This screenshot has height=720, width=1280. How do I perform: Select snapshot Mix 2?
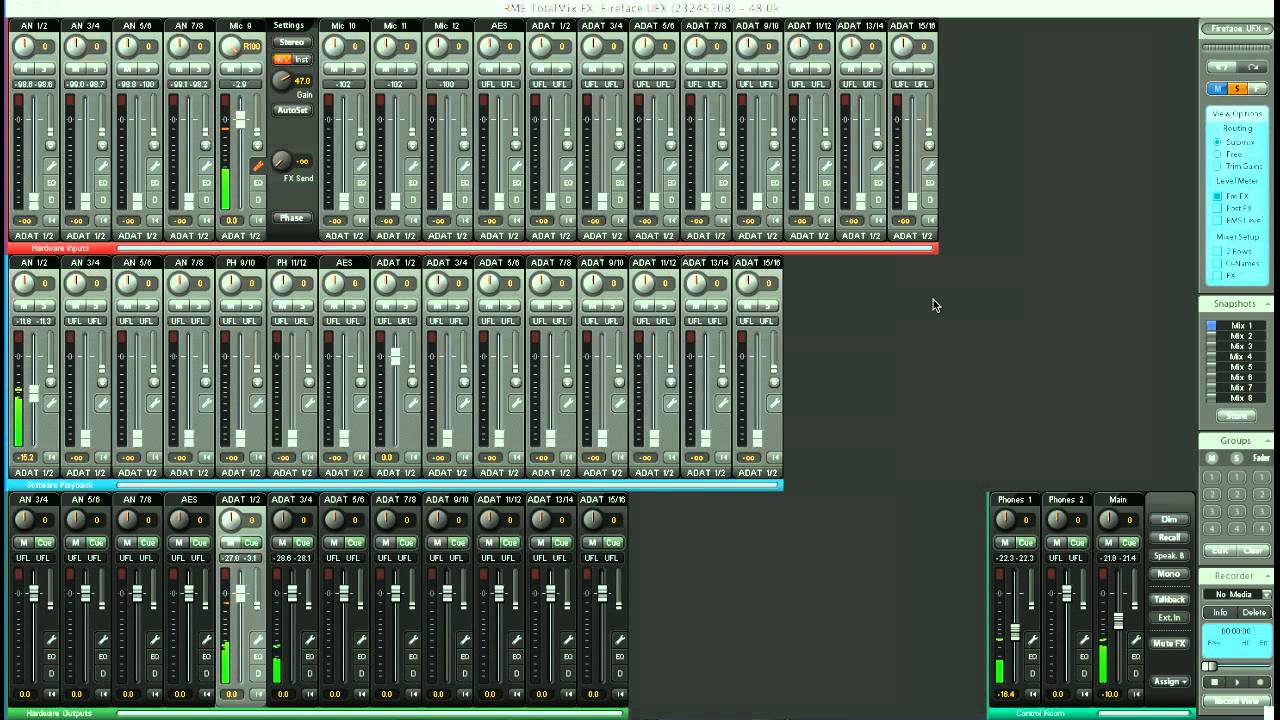(x=1241, y=336)
